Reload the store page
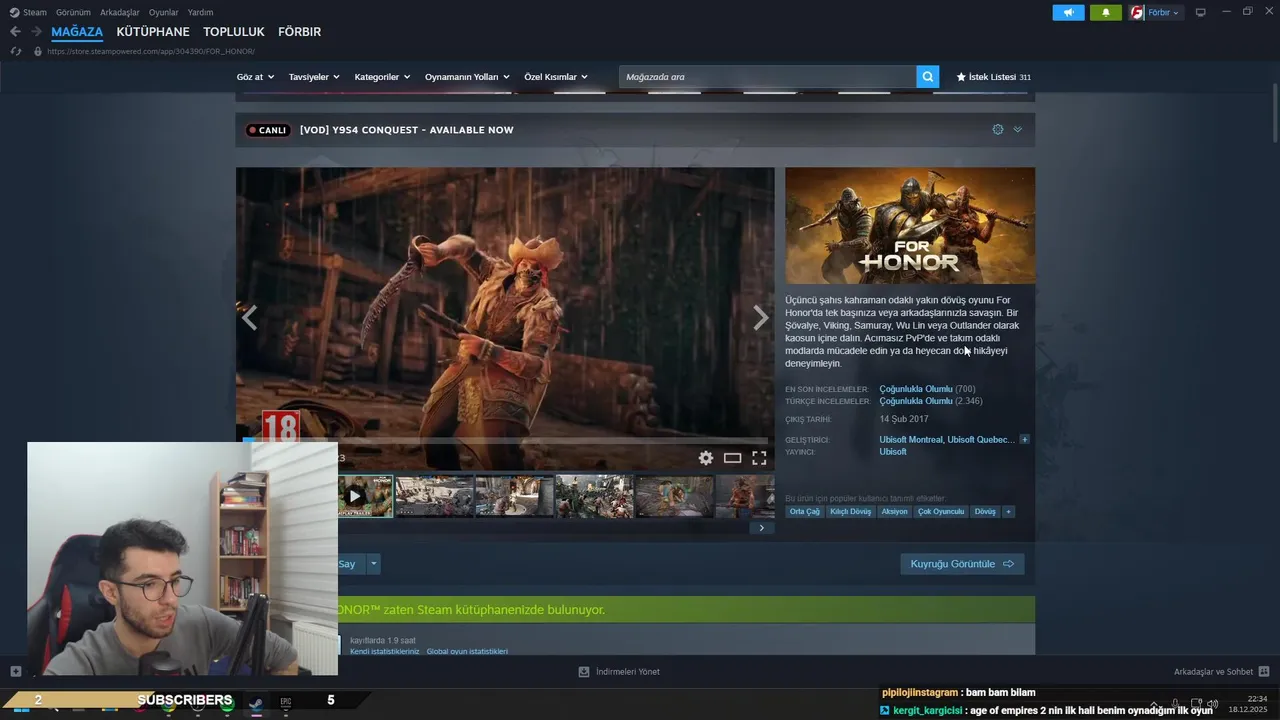 click(15, 51)
